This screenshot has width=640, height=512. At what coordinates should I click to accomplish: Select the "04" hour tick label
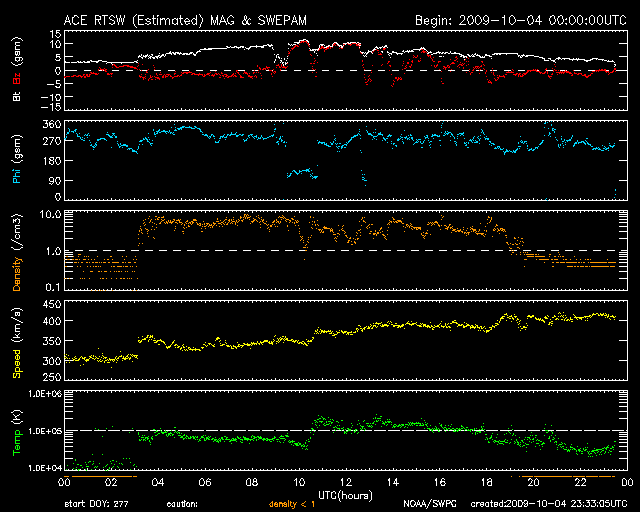coord(158,482)
